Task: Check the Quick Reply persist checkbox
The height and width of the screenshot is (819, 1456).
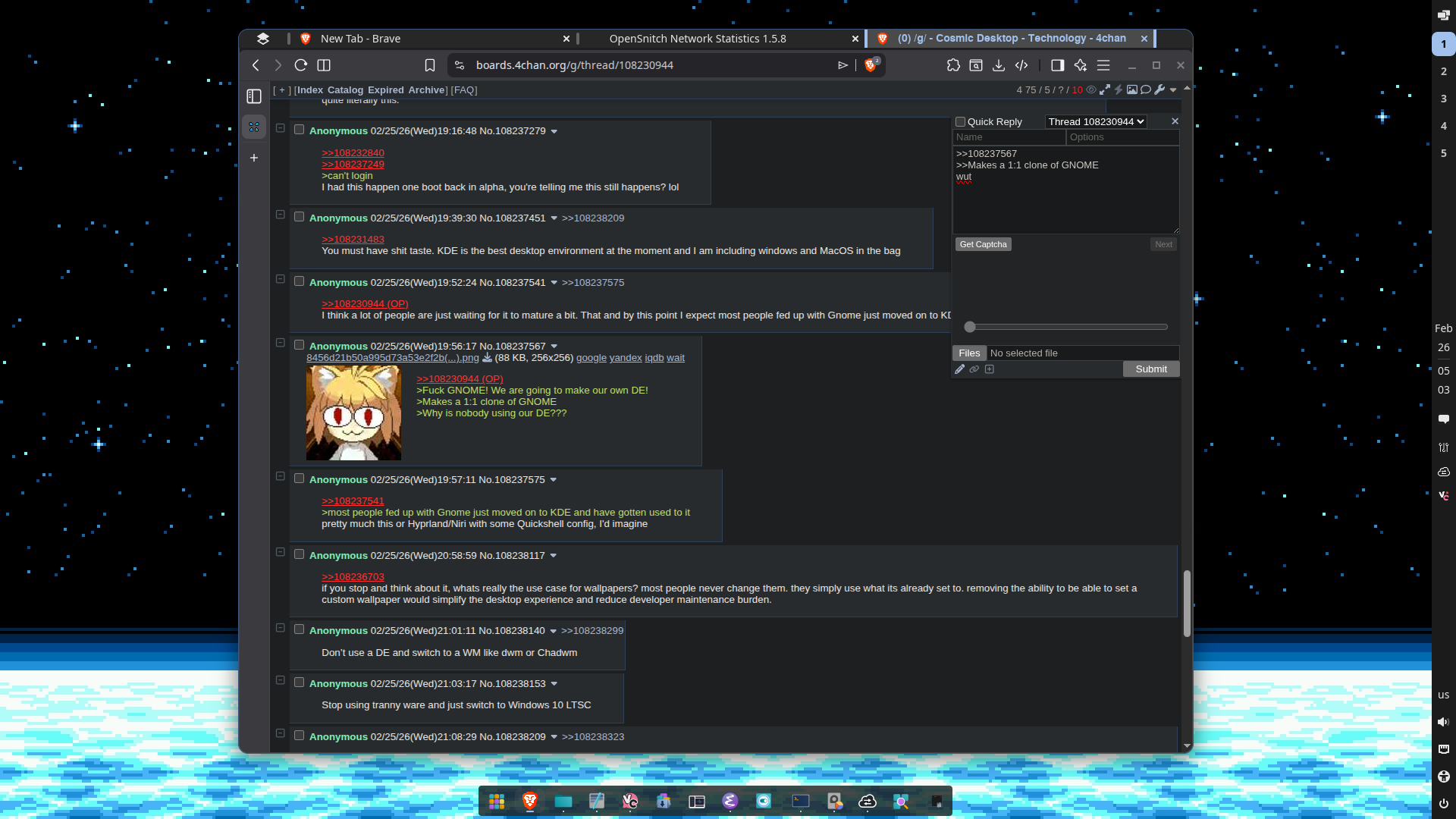Action: click(x=960, y=122)
